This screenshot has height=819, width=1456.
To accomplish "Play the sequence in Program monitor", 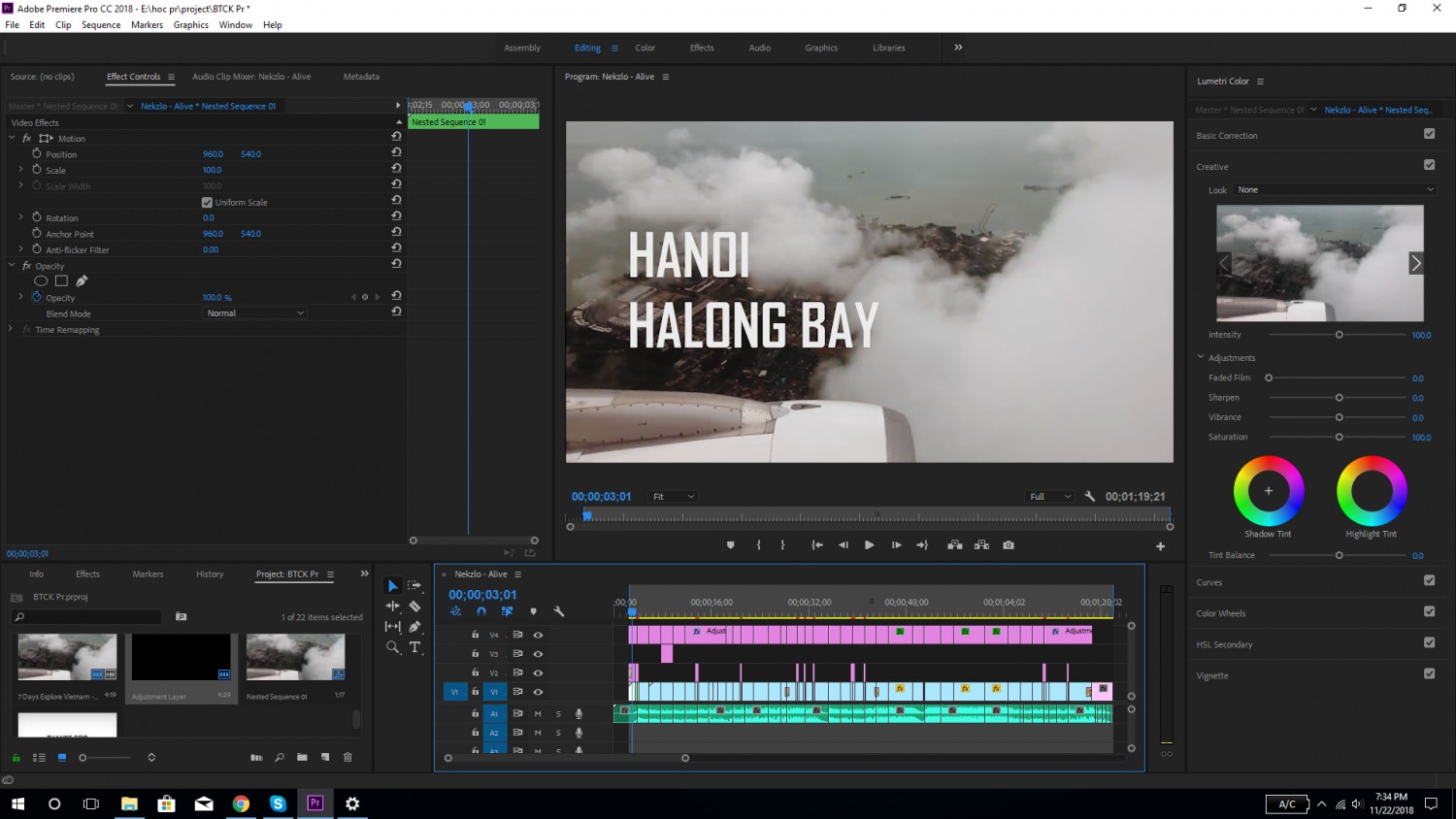I will click(x=869, y=545).
